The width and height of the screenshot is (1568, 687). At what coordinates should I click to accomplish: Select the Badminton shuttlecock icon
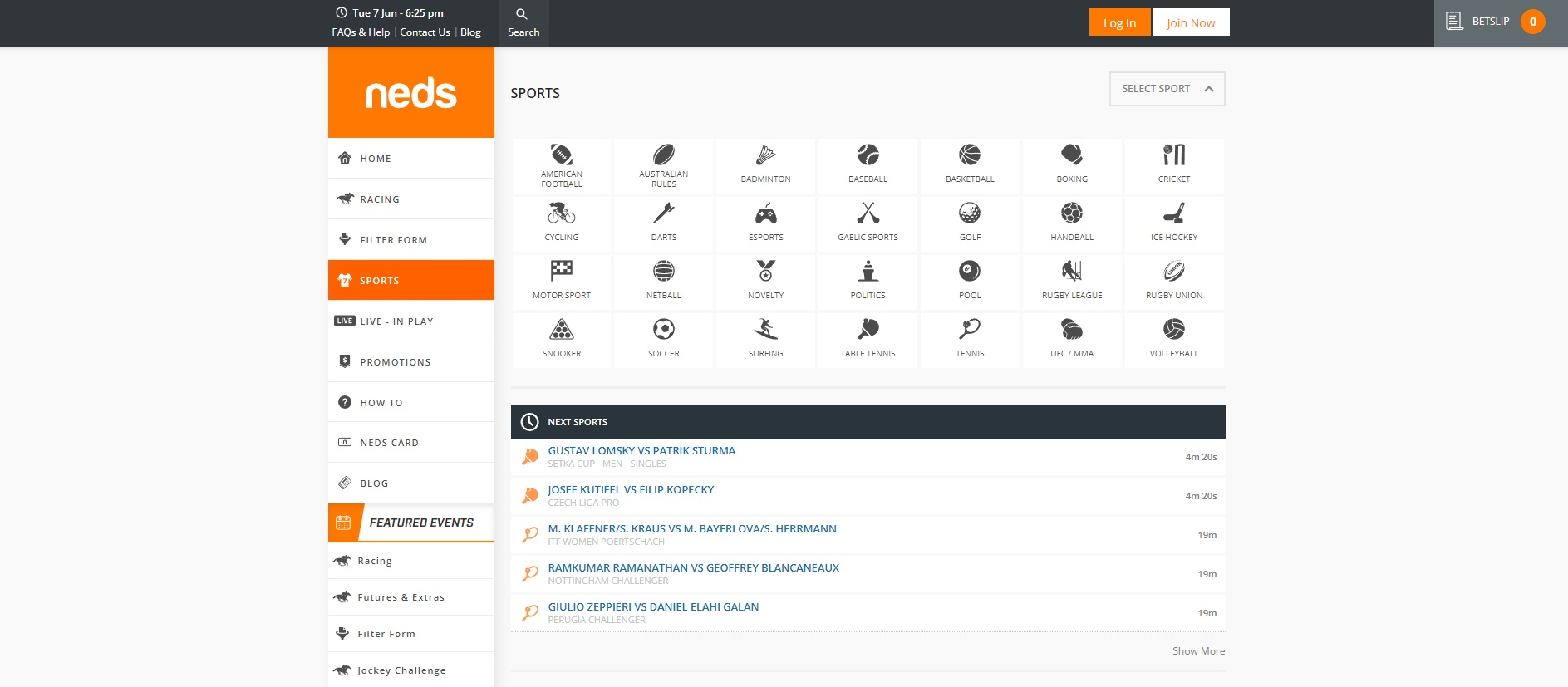tap(766, 155)
